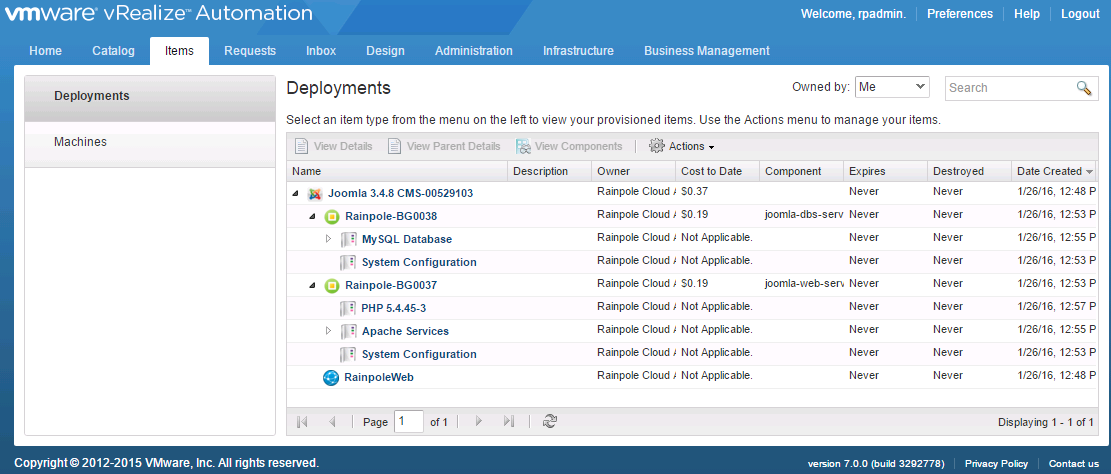
Task: Select the Items tab
Action: coord(179,51)
